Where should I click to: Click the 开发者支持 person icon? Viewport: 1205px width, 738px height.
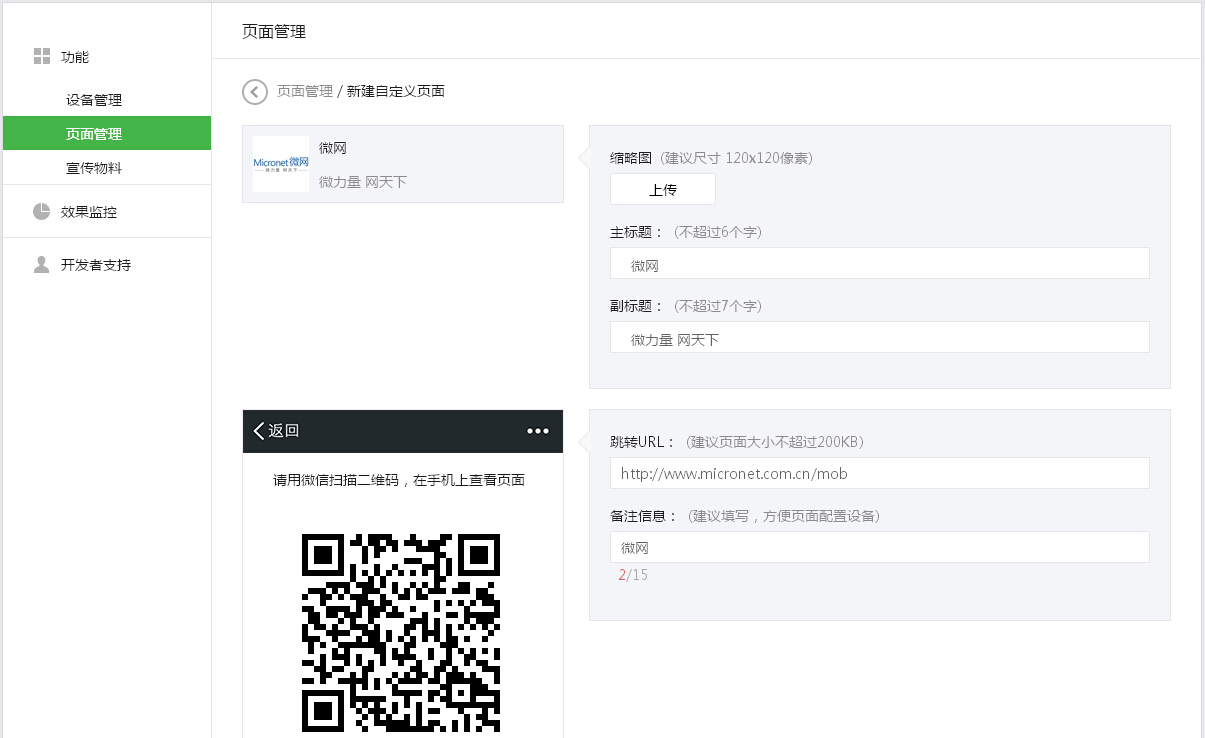[x=41, y=264]
